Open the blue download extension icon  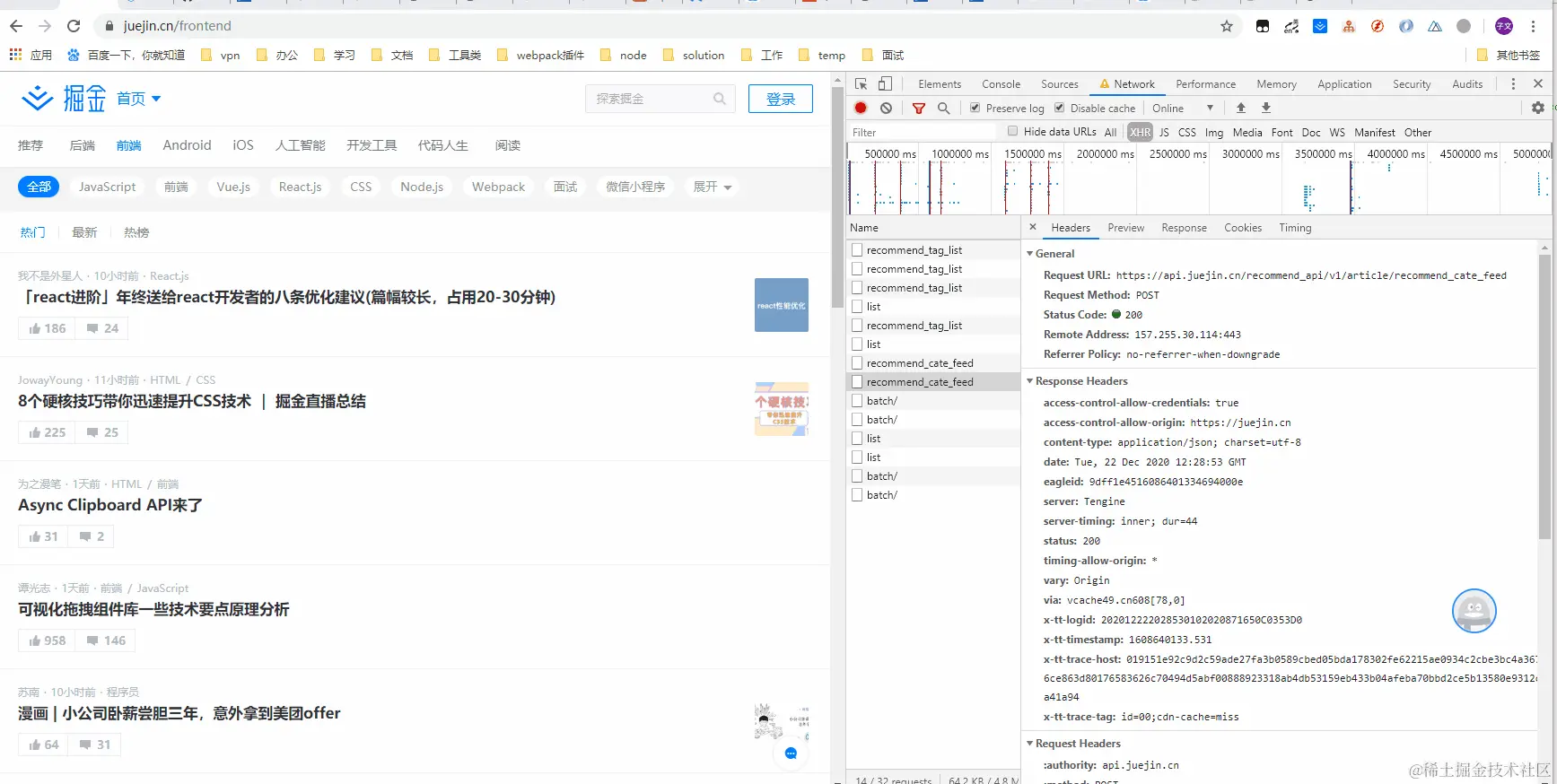point(1320,26)
